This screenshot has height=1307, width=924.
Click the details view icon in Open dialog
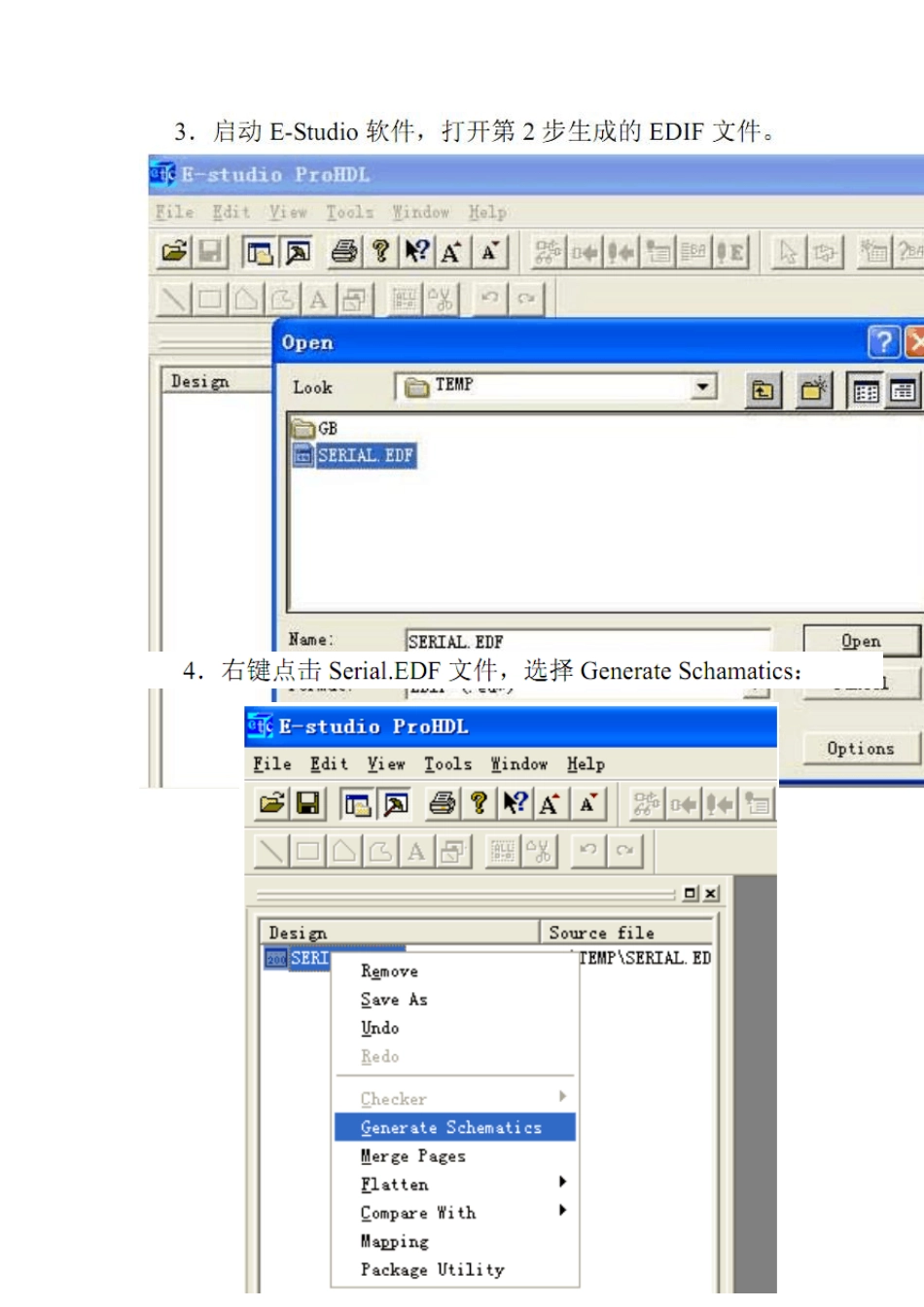coord(903,390)
